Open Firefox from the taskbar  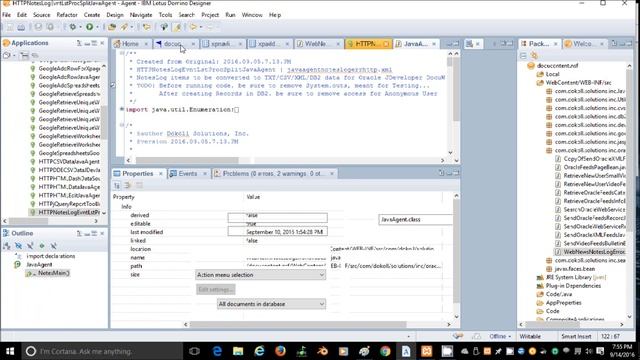click(280, 351)
